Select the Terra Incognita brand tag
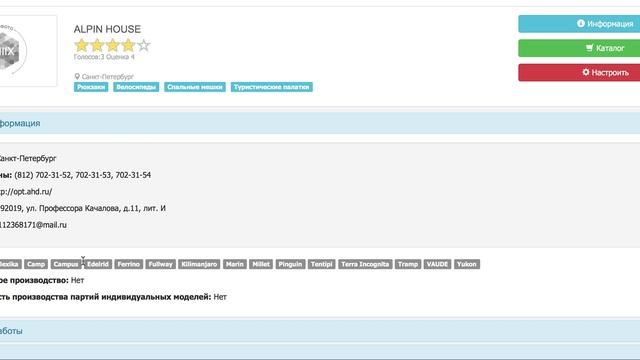This screenshot has width=640, height=360. (x=365, y=264)
